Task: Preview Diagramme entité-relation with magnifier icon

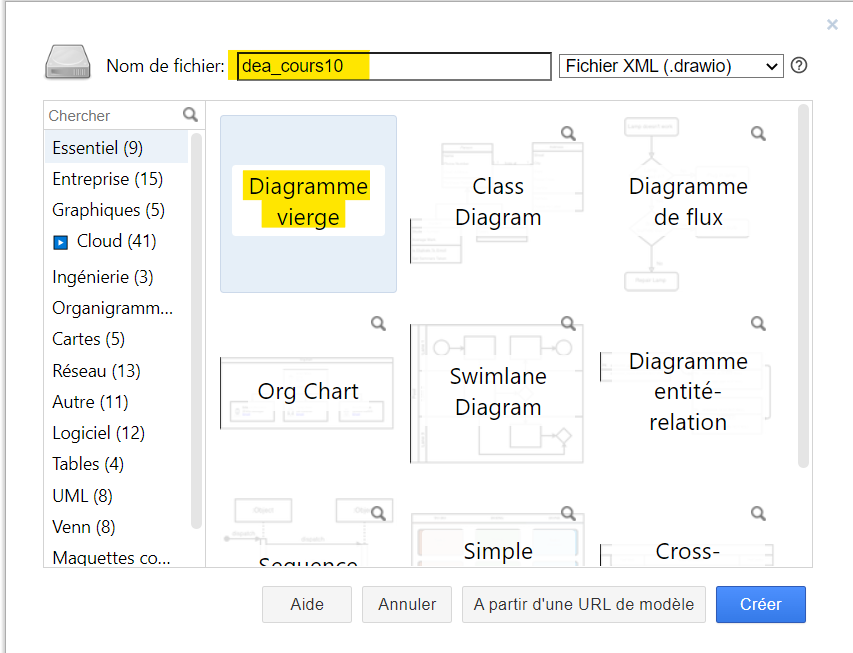Action: click(758, 323)
